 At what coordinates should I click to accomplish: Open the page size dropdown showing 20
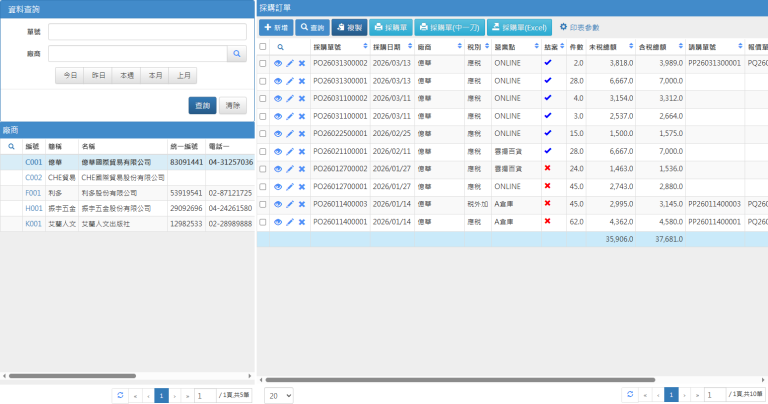pos(278,395)
